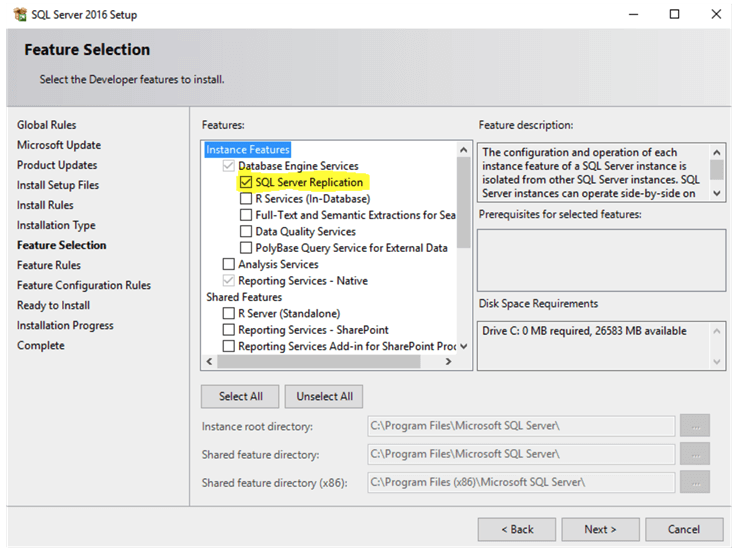Toggle Reporting Services - Native checkbox
The image size is (738, 559).
(229, 280)
